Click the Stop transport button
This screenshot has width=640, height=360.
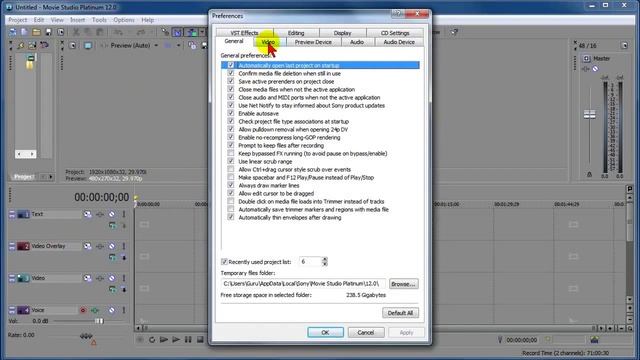pyautogui.click(x=200, y=340)
